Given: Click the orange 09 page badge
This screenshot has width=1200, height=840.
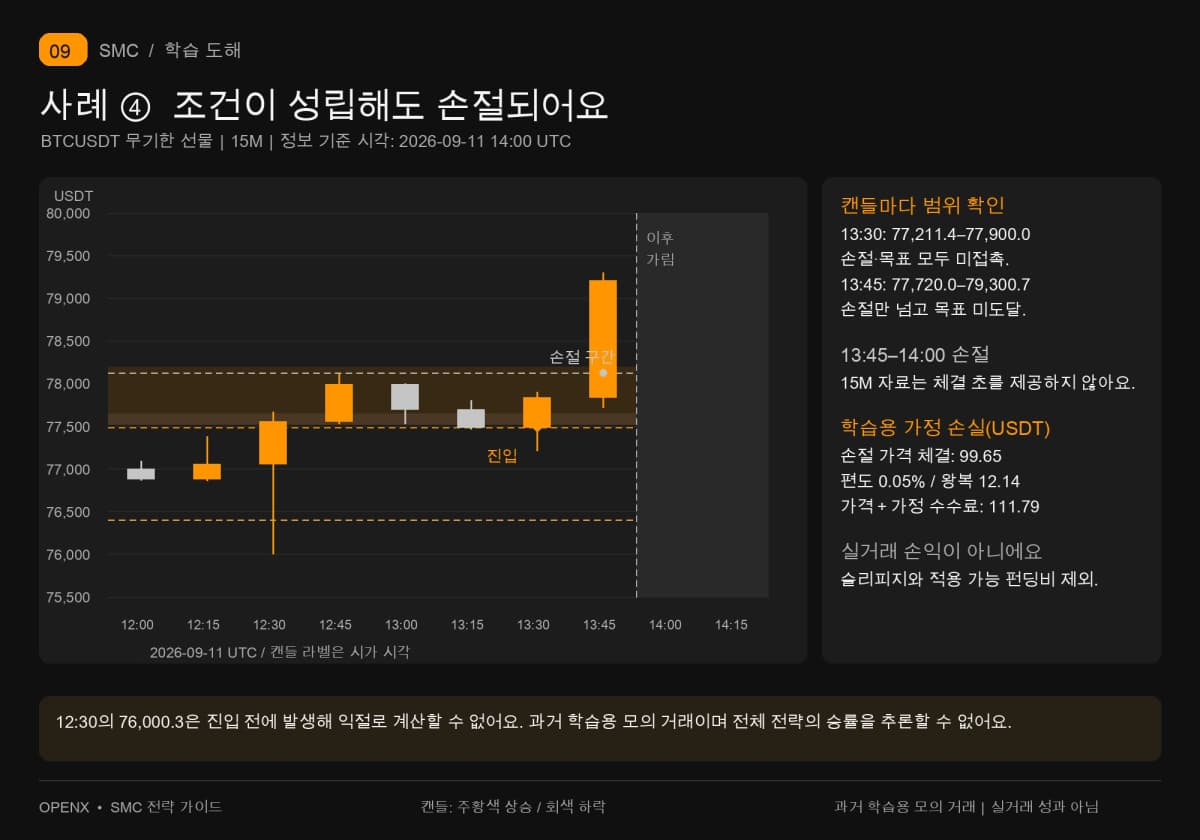Looking at the screenshot, I should [63, 50].
